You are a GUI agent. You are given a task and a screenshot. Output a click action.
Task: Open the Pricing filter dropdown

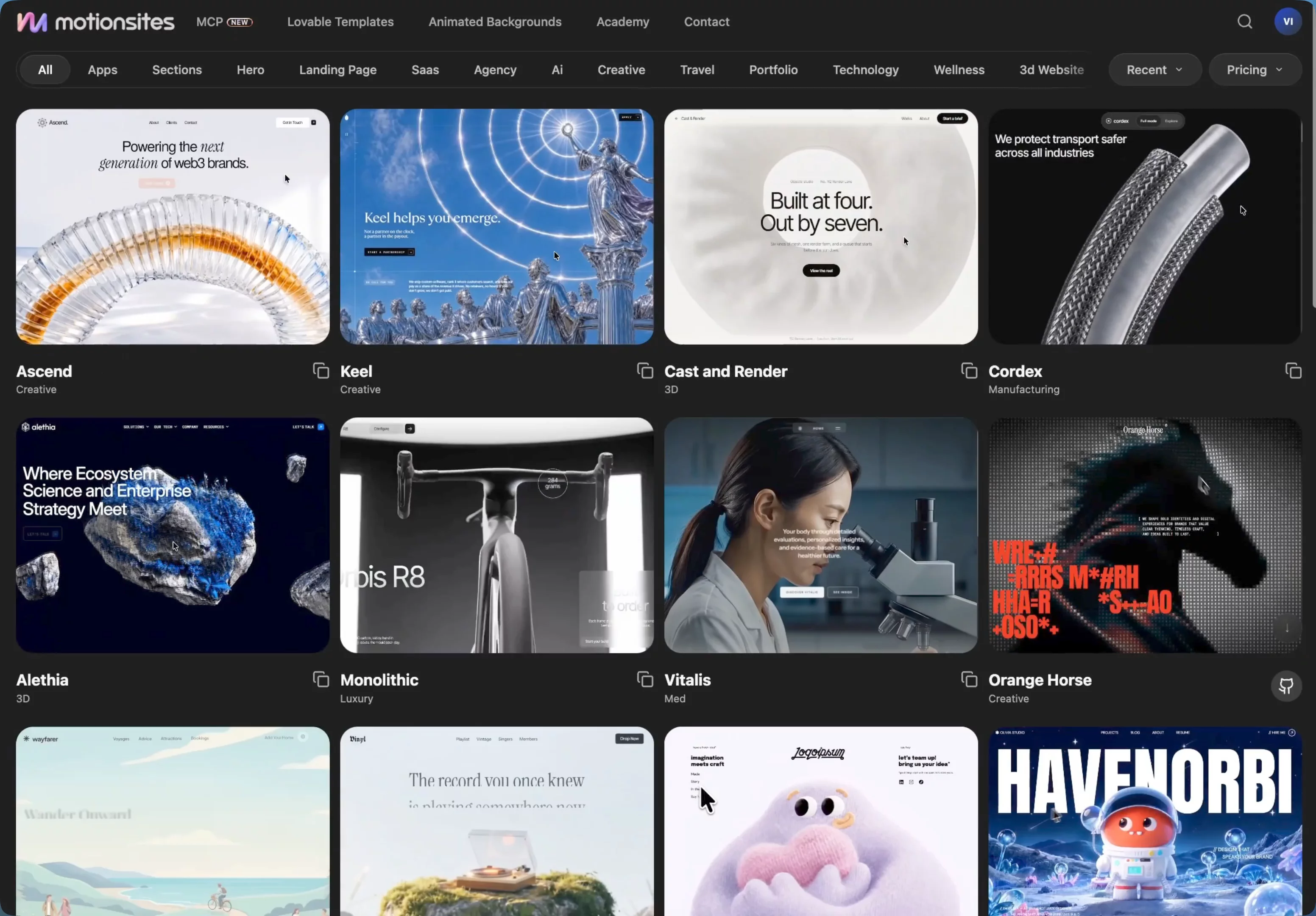(x=1255, y=70)
